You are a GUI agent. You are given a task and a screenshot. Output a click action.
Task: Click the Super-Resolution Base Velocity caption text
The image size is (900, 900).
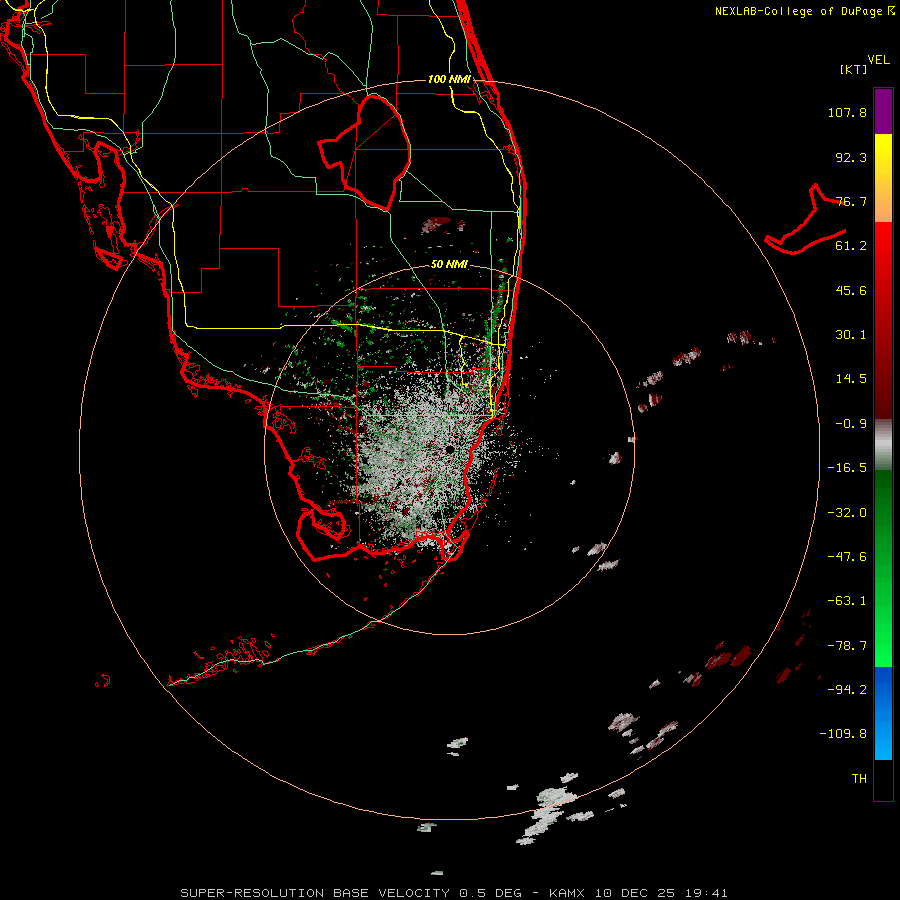point(453,893)
